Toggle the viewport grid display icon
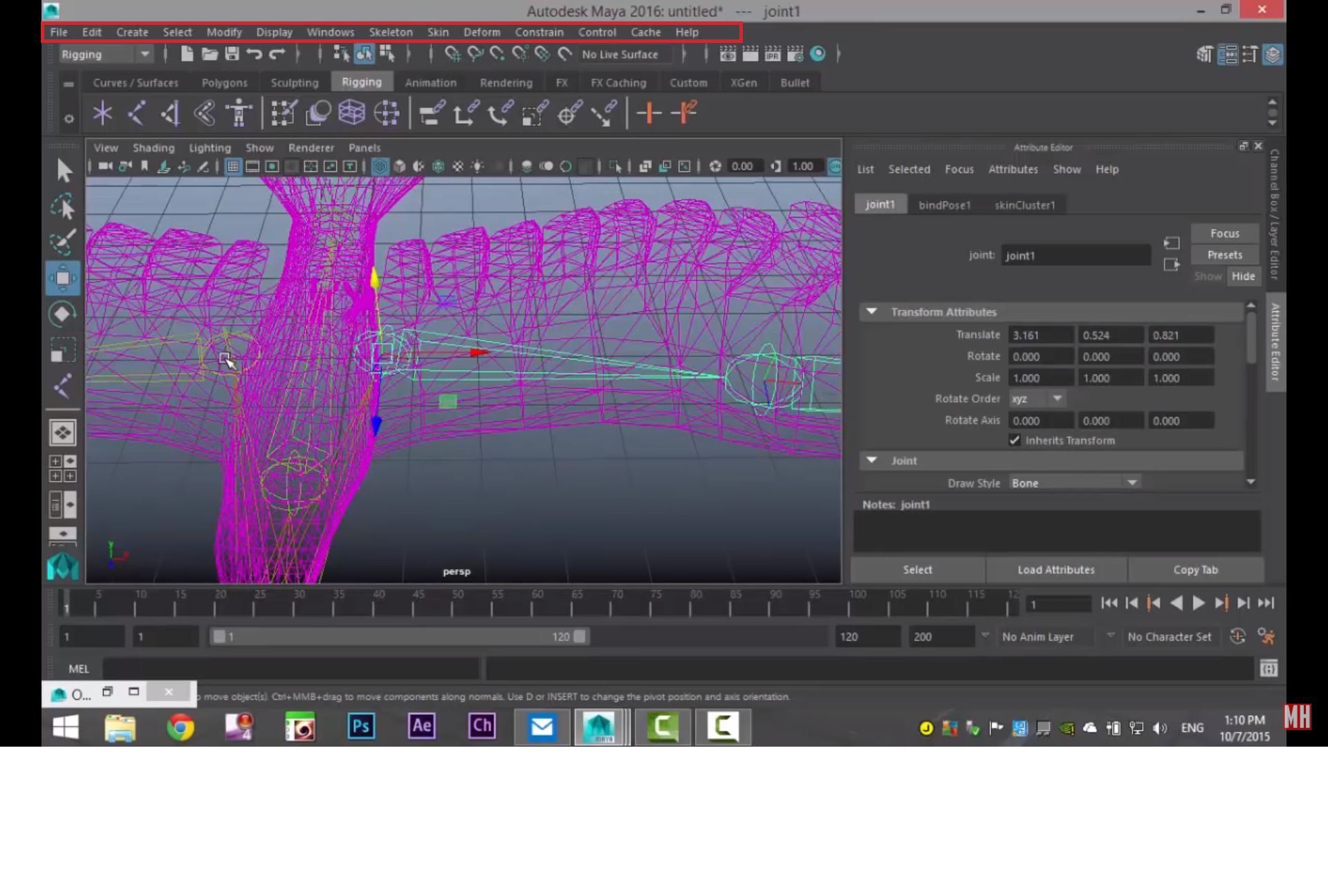1328x896 pixels. click(x=233, y=167)
